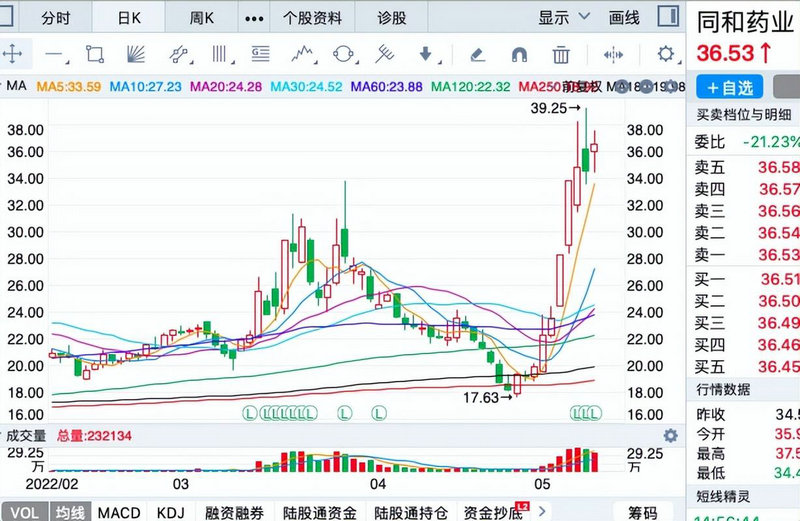Screen dimensions: 800x521
Task: Toggle the VOL volume indicator
Action: (x=24, y=512)
